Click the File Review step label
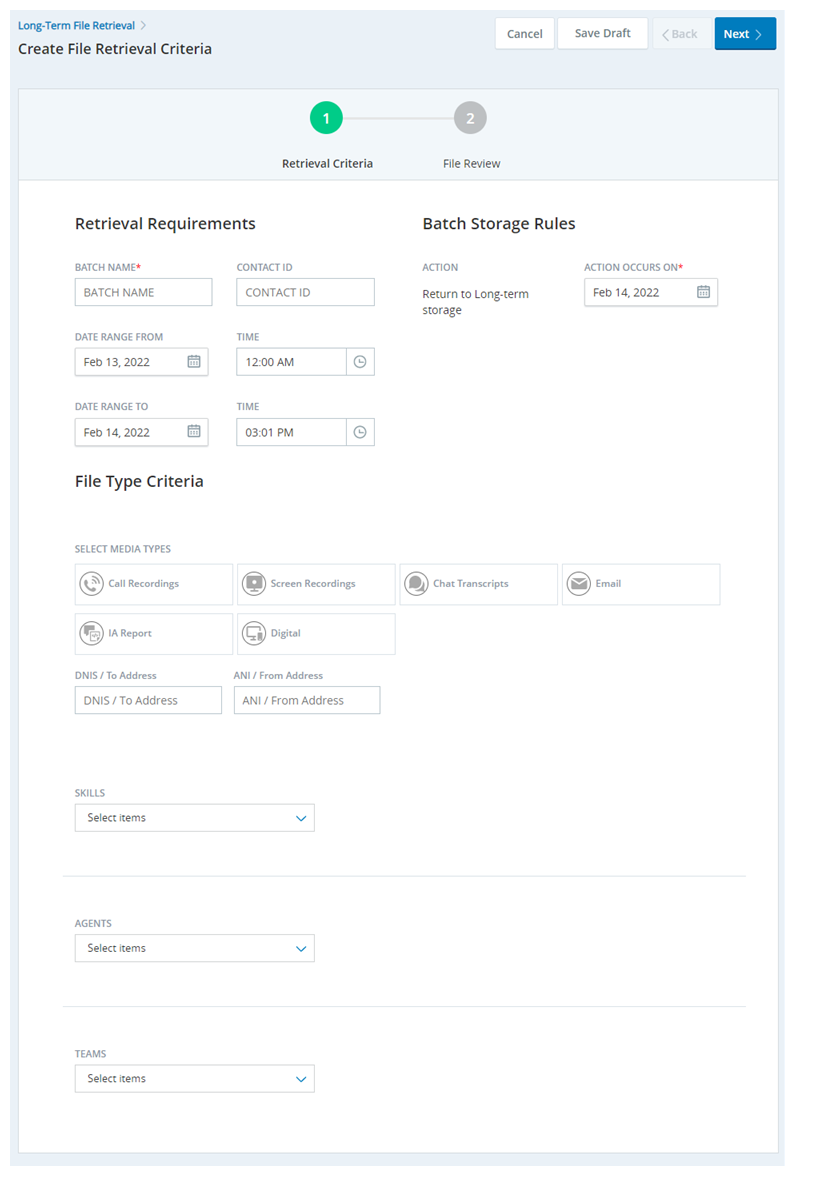815x1195 pixels. click(471, 164)
